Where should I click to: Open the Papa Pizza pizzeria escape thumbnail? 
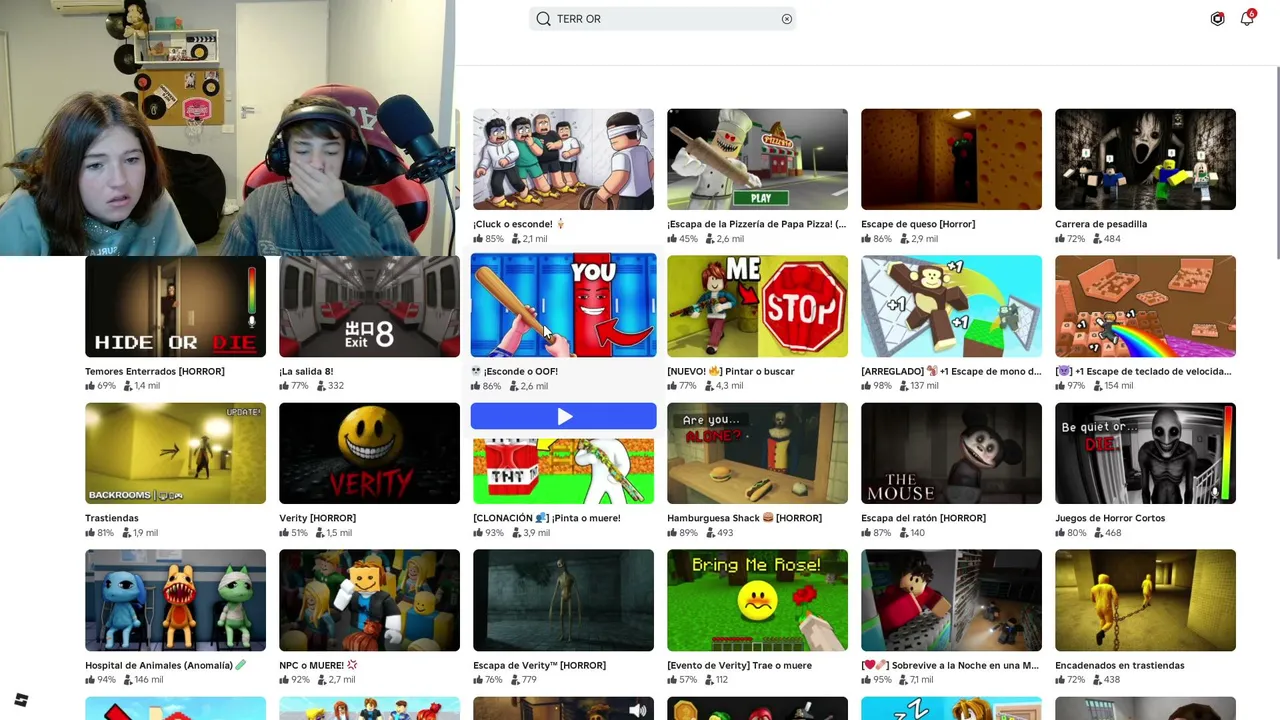(757, 159)
